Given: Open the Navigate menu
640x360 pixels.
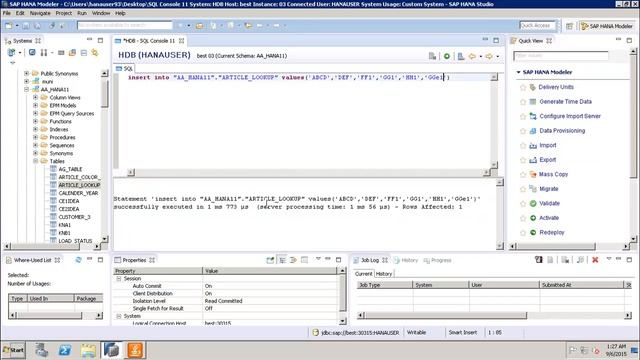Looking at the screenshot, I should [x=40, y=13].
